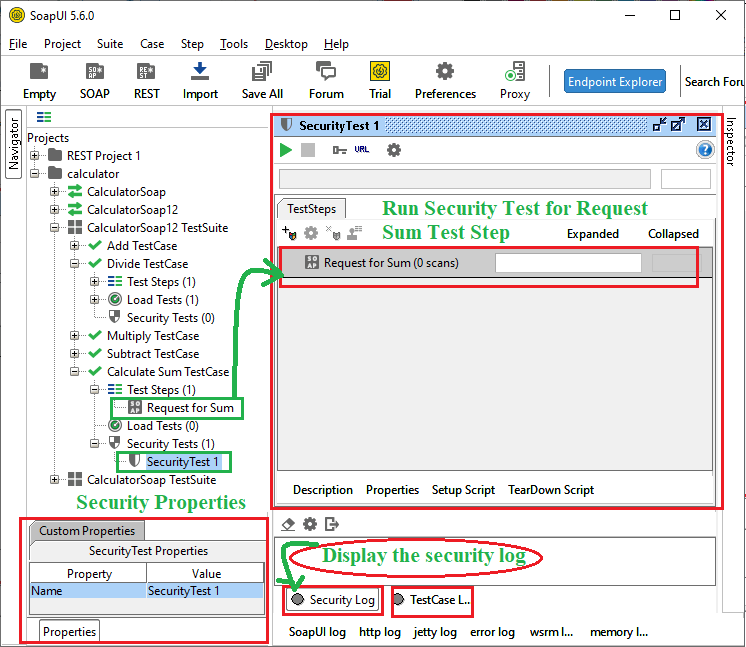This screenshot has width=746, height=647.
Task: Expand Add TestCase node
Action: [75, 245]
